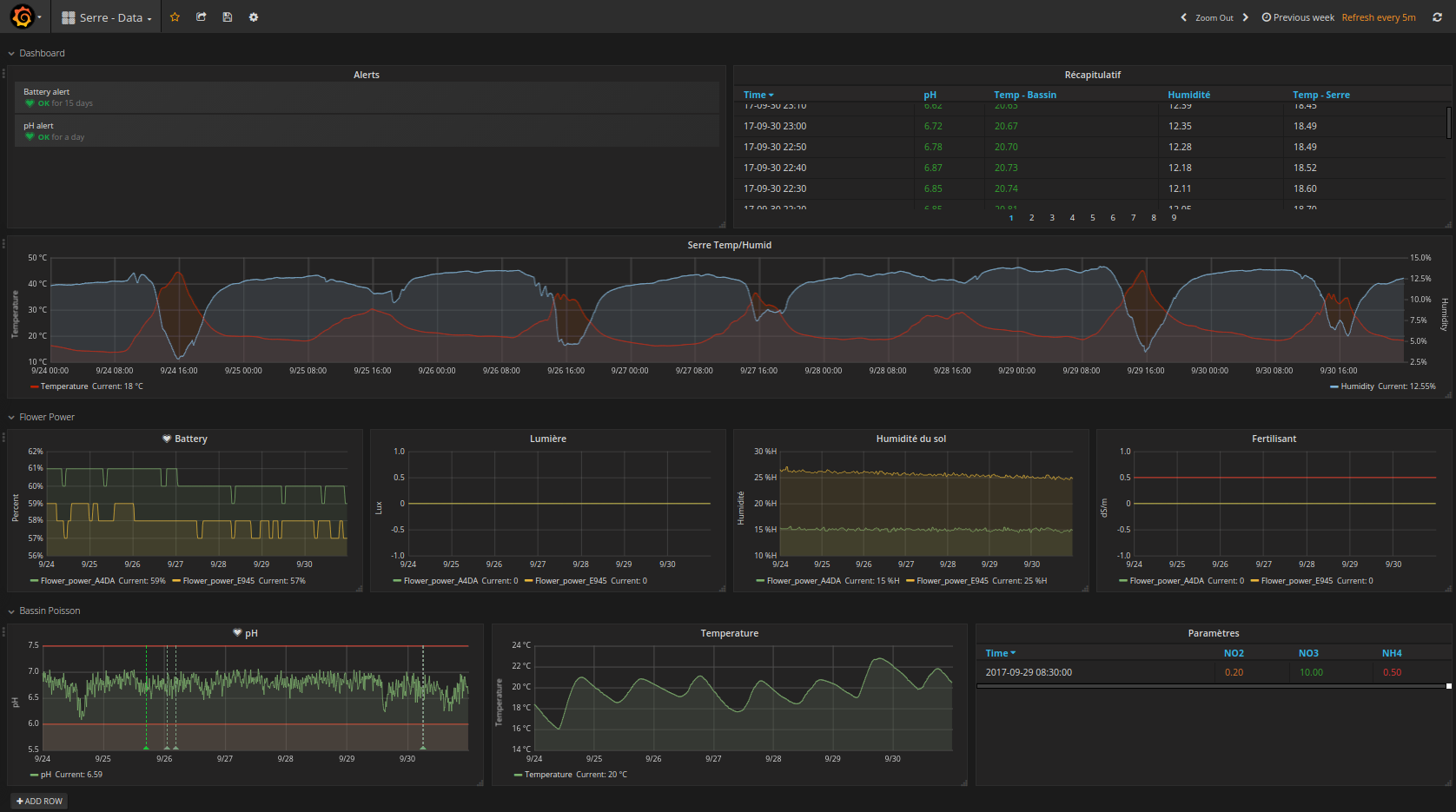Save the dashboard with disk icon
This screenshot has height=812, width=1456.
pos(228,17)
